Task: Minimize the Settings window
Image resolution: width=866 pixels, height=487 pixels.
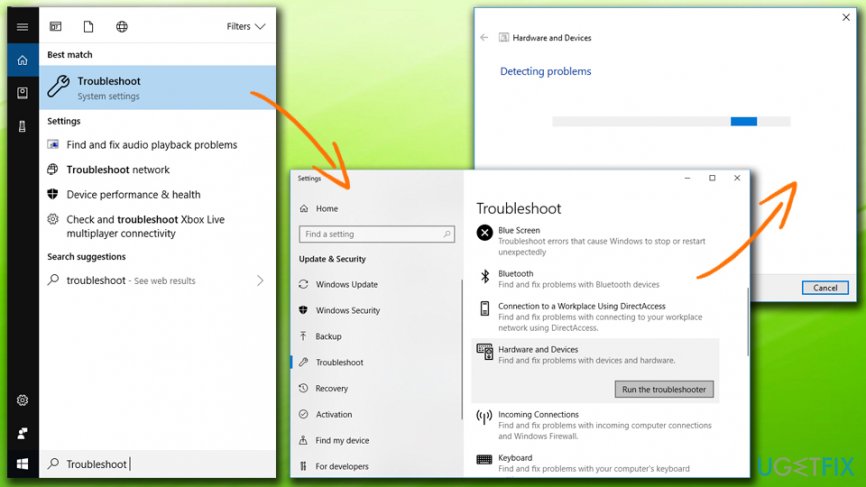Action: coord(687,178)
